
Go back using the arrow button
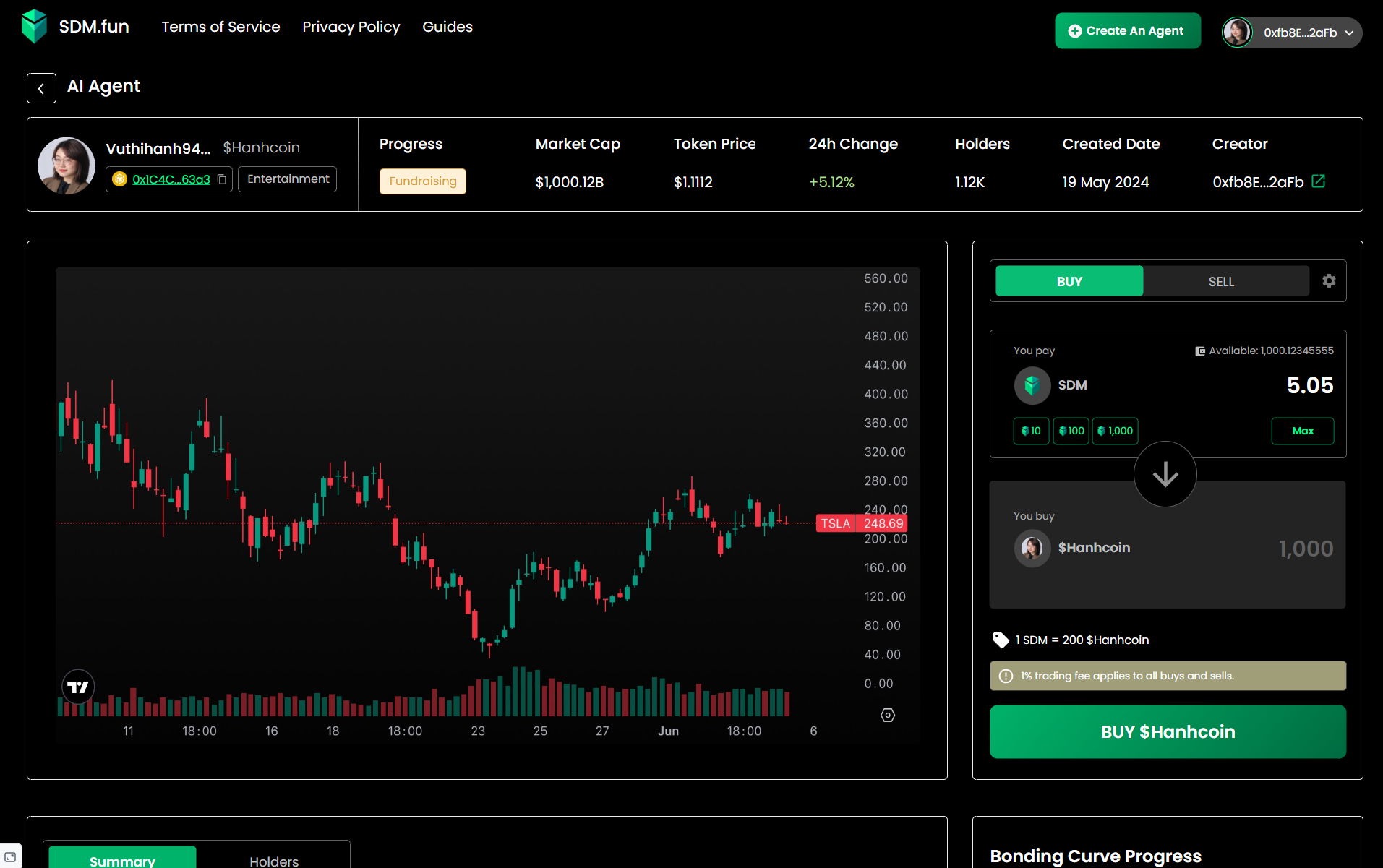click(41, 88)
